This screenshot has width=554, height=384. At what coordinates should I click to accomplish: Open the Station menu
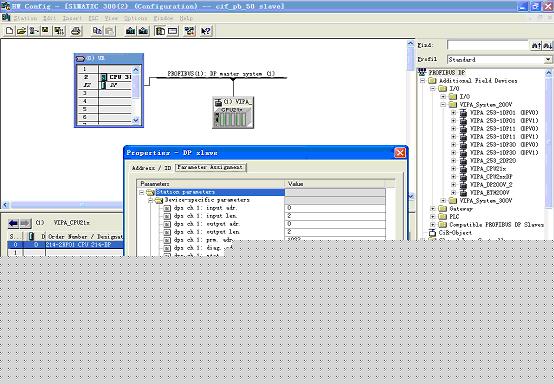coord(25,18)
